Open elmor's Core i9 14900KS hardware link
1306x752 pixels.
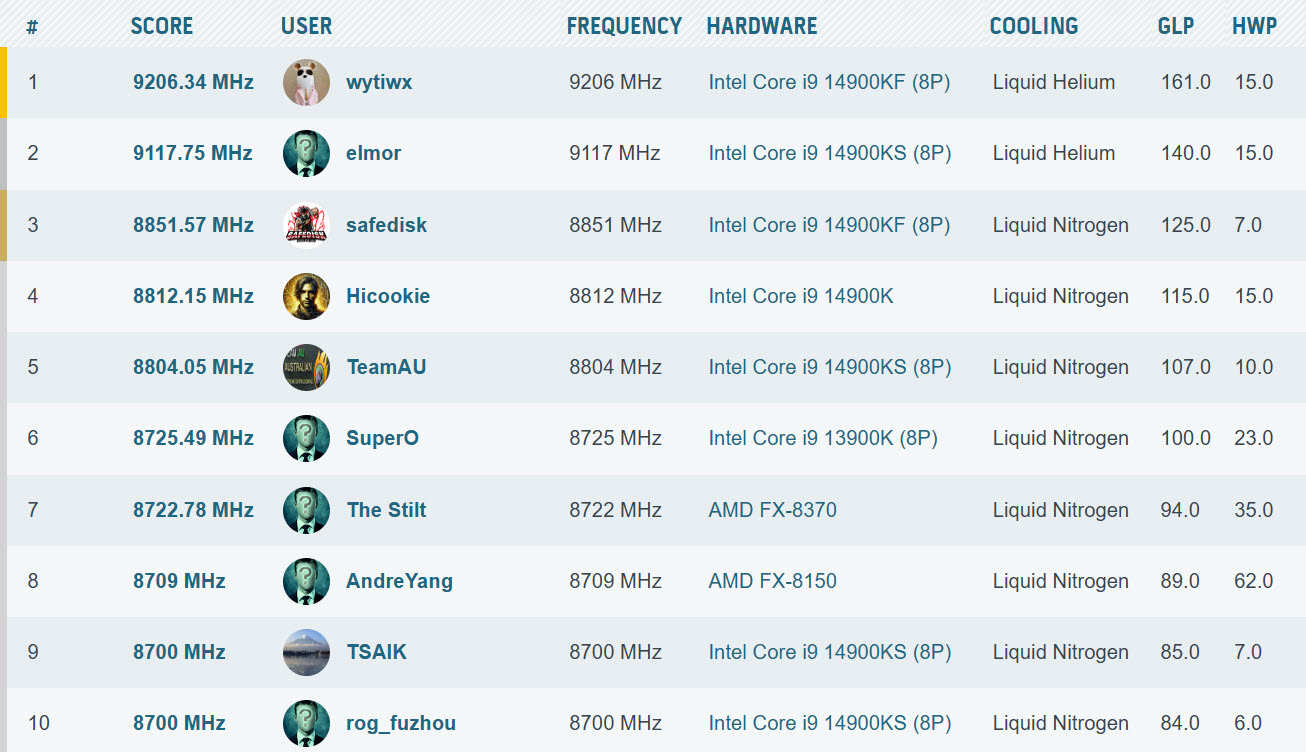pyautogui.click(x=830, y=153)
